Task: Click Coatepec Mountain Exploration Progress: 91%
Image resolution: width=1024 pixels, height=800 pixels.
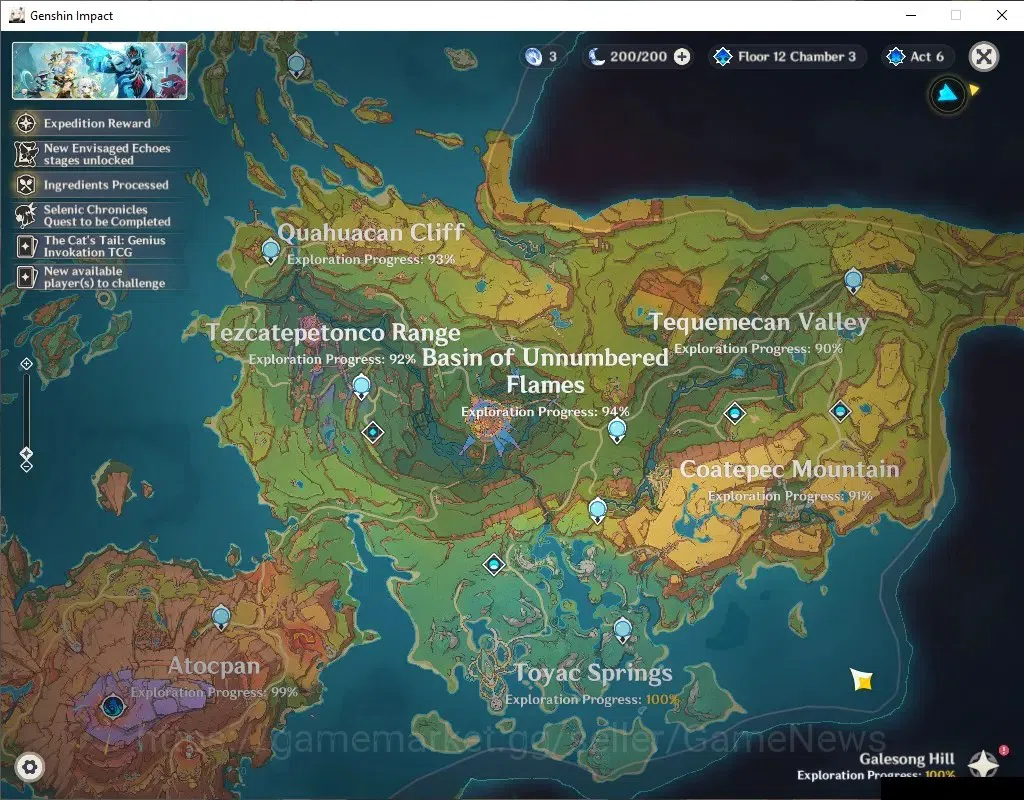Action: [x=790, y=496]
